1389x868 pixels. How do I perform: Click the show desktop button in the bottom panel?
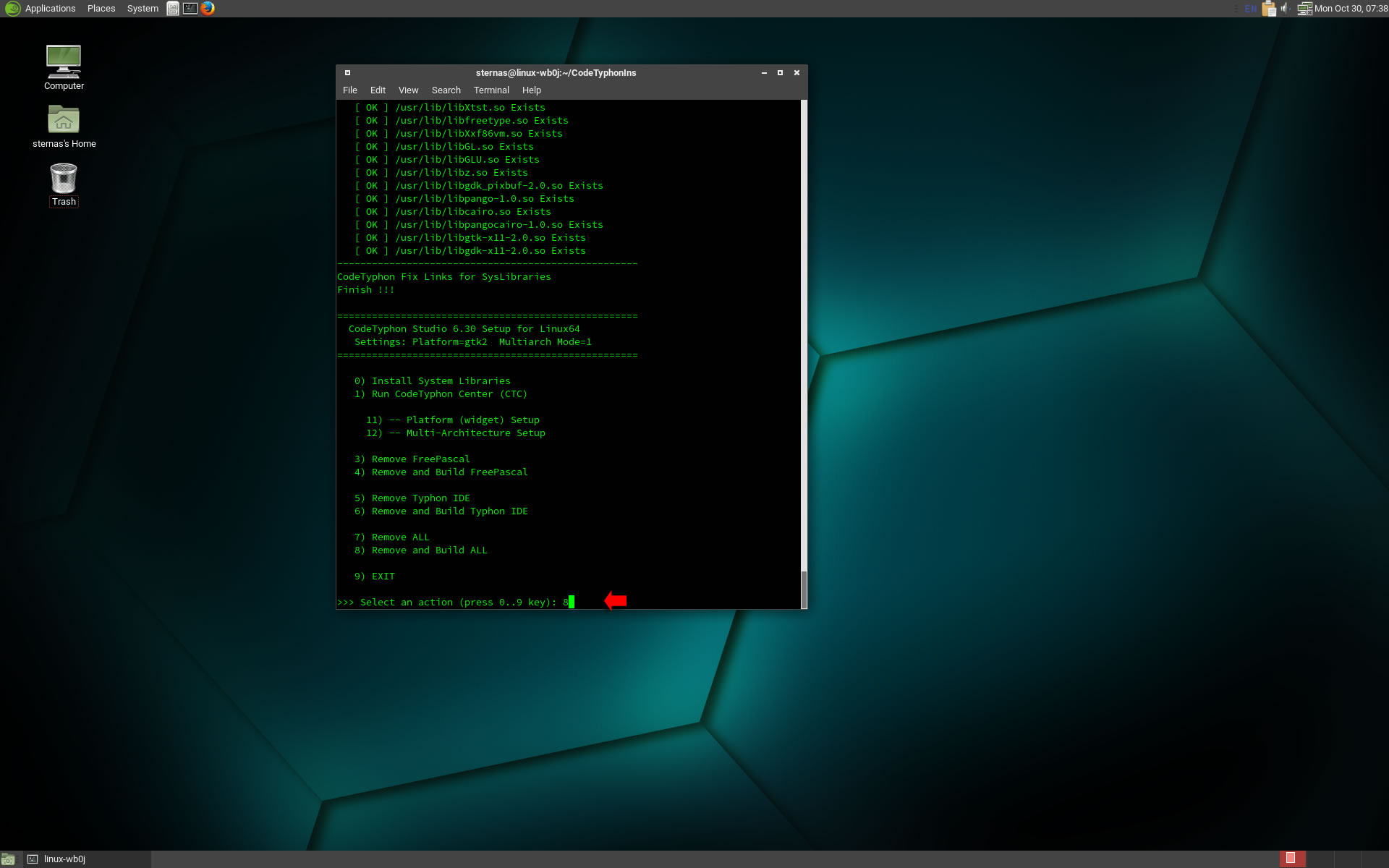pos(8,859)
